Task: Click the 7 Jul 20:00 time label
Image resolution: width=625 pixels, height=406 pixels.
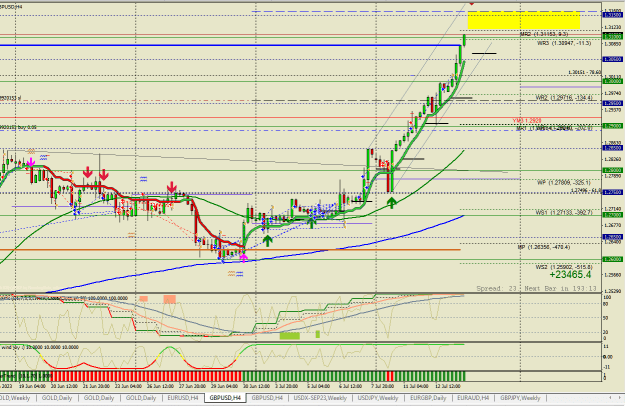Action: [383, 386]
